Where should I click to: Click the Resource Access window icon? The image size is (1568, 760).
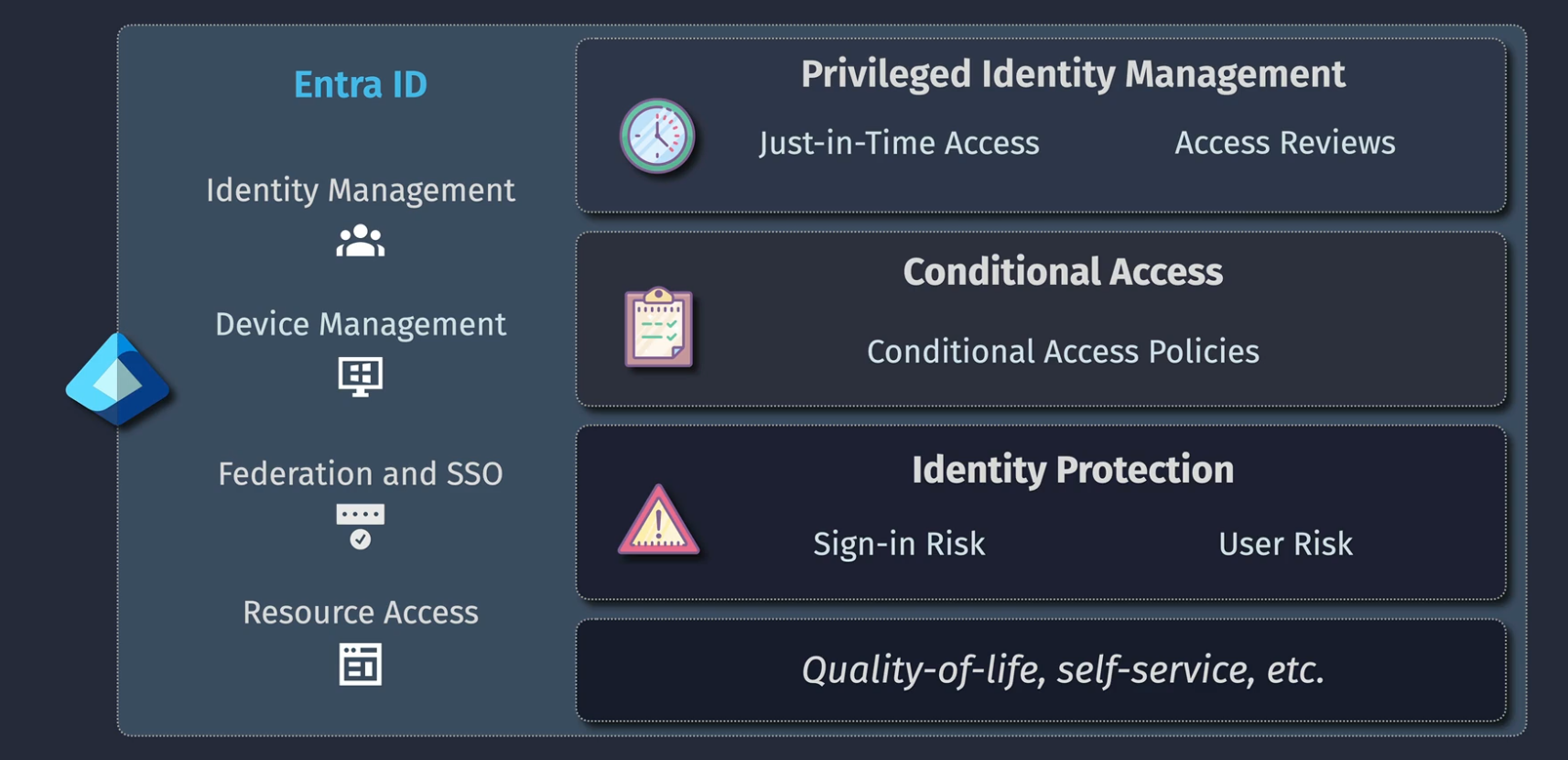(x=361, y=664)
